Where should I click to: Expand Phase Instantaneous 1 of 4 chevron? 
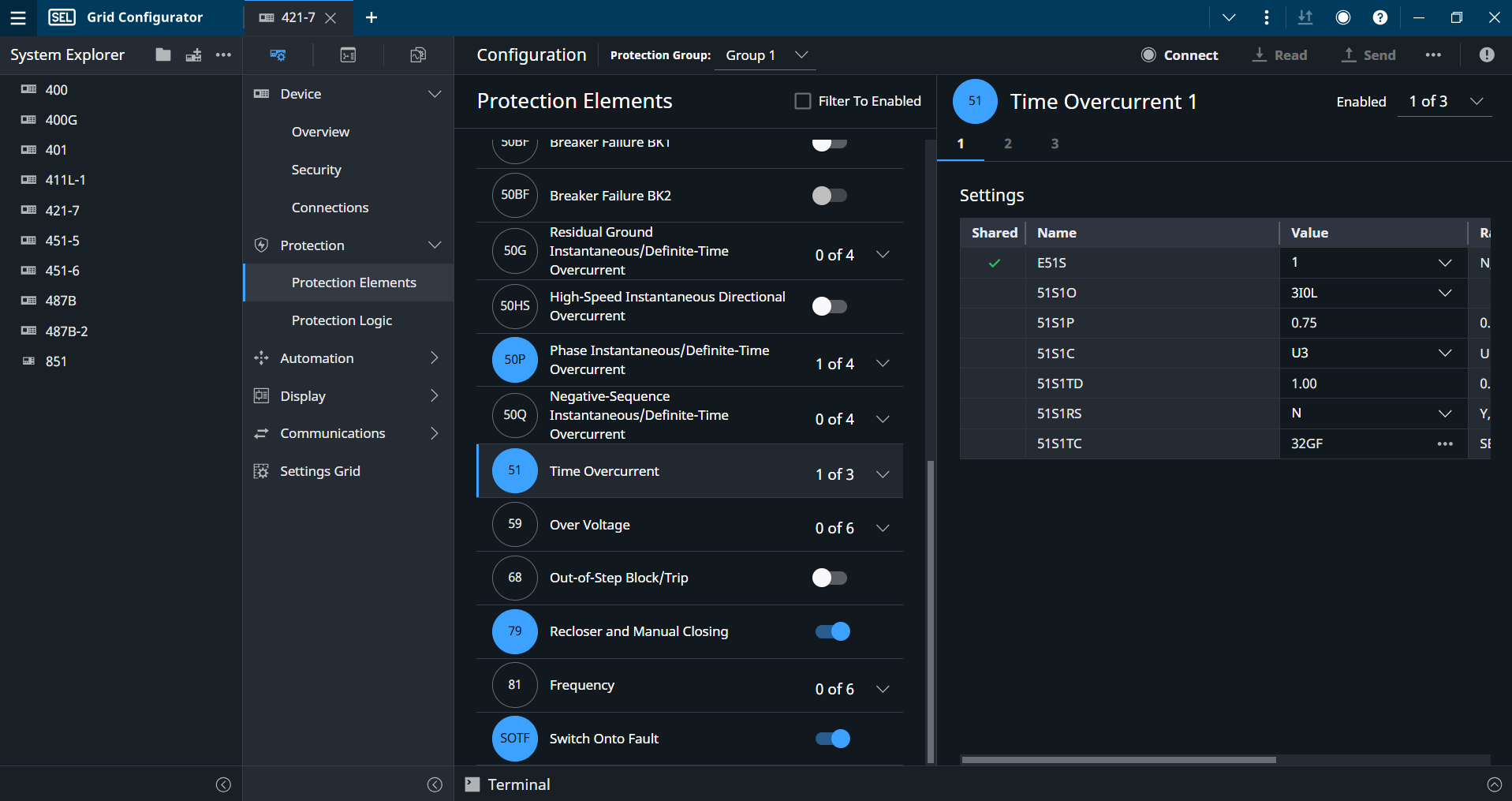pyautogui.click(x=883, y=364)
